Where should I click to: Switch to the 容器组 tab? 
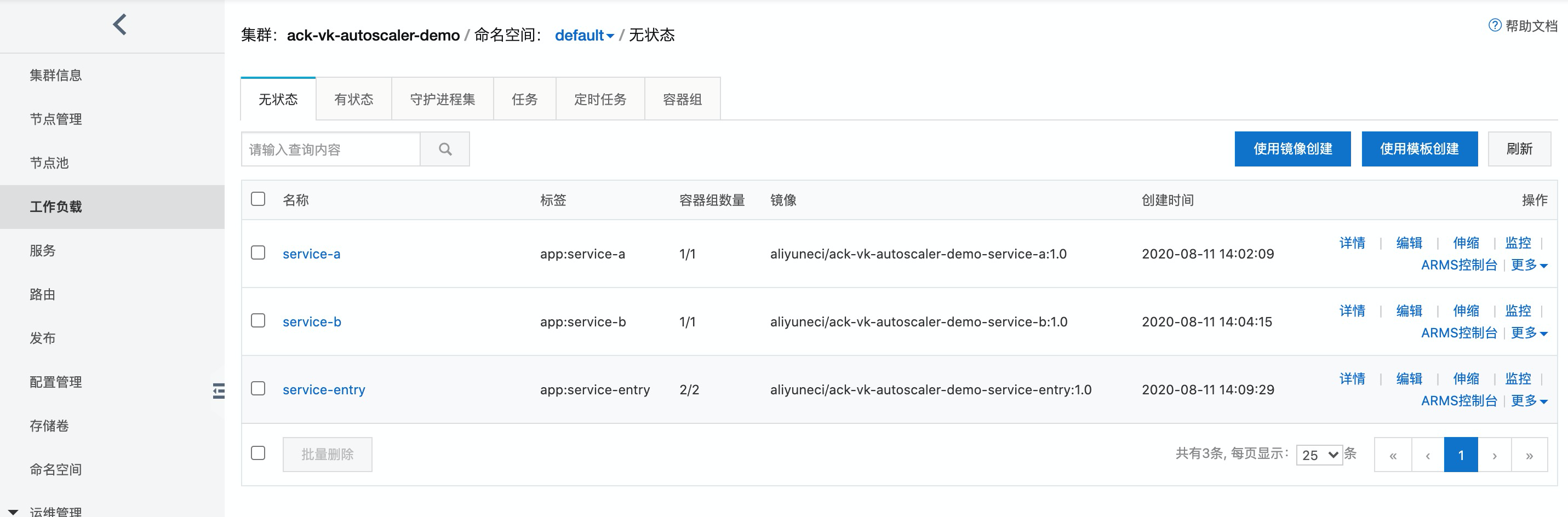682,99
